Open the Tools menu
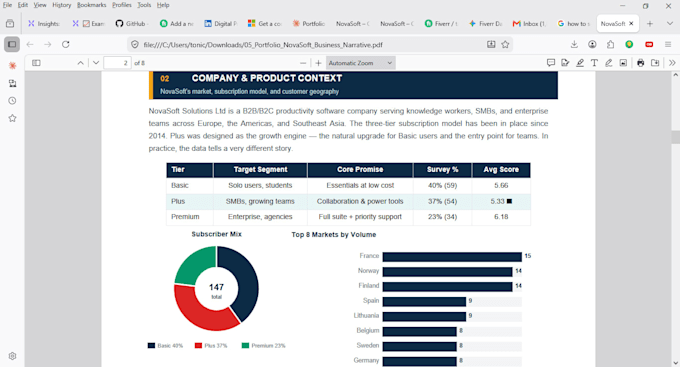The width and height of the screenshot is (680, 367). tap(144, 5)
